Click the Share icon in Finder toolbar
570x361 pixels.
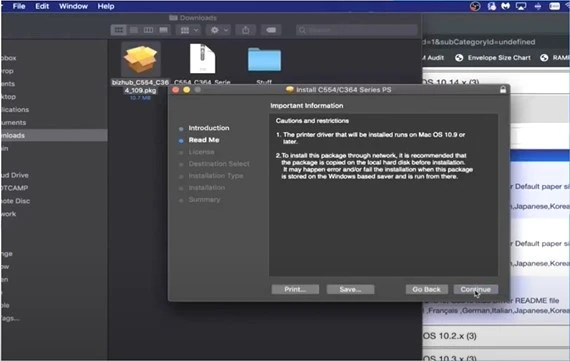tap(246, 30)
